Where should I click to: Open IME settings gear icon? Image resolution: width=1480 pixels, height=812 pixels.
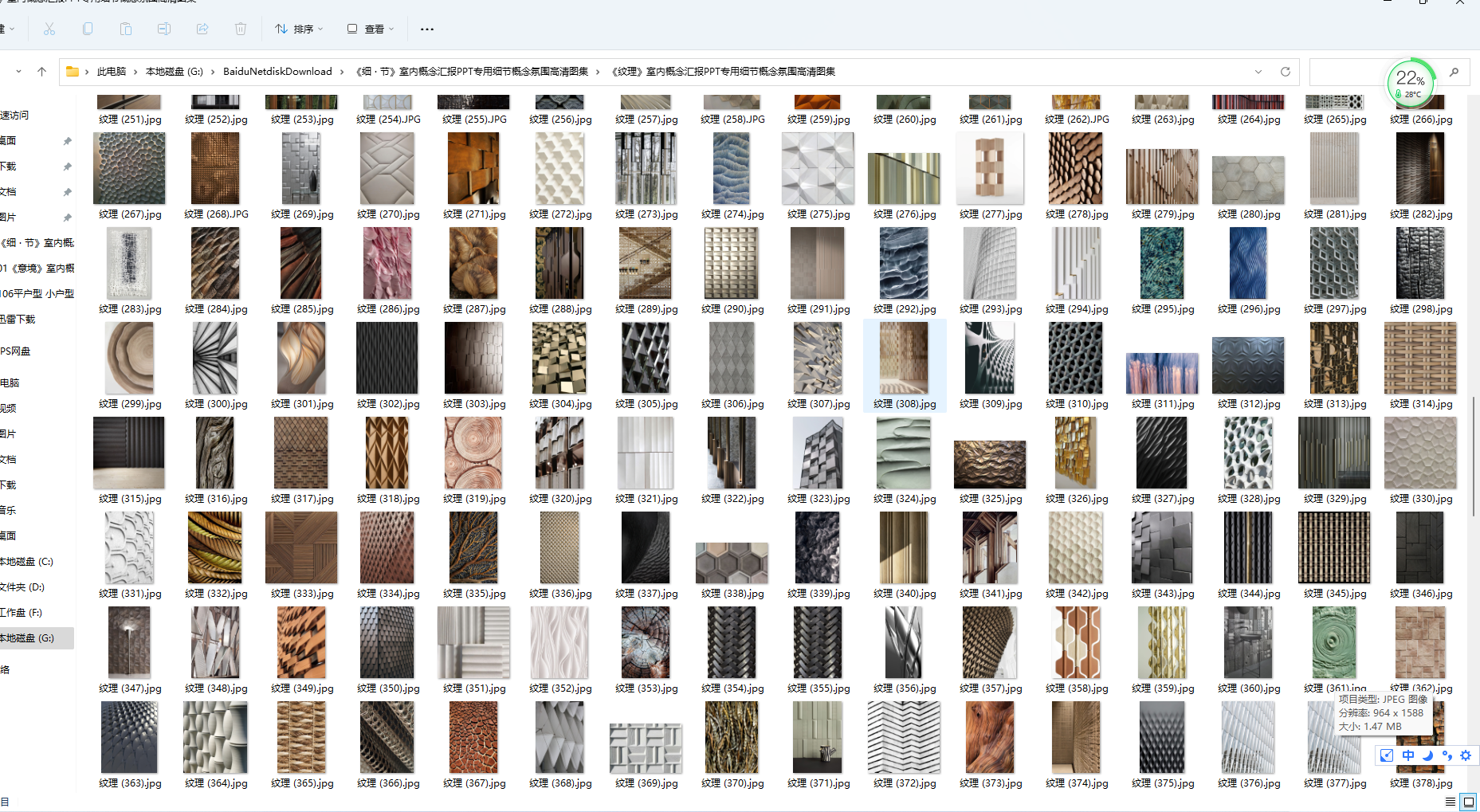[1466, 755]
